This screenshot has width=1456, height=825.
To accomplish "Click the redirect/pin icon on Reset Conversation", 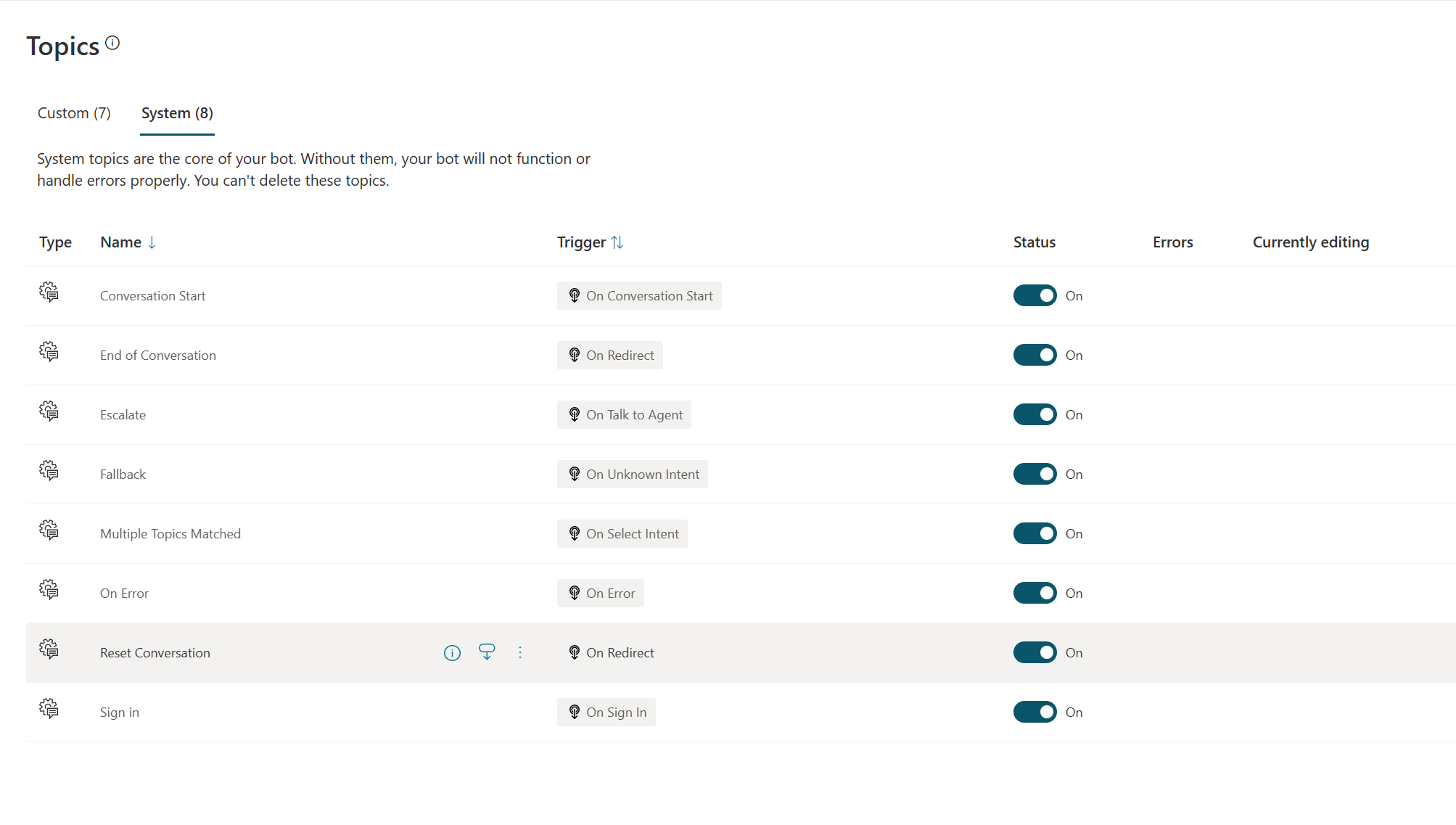I will pyautogui.click(x=485, y=652).
